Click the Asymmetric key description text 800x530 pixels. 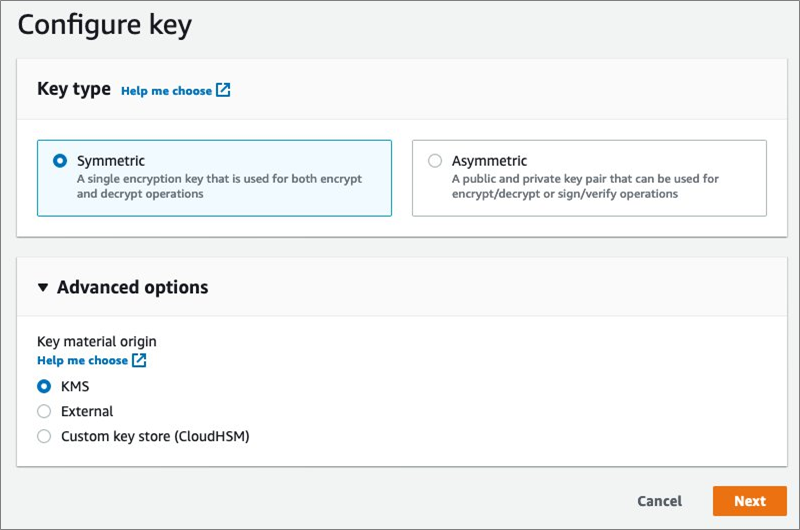click(585, 186)
